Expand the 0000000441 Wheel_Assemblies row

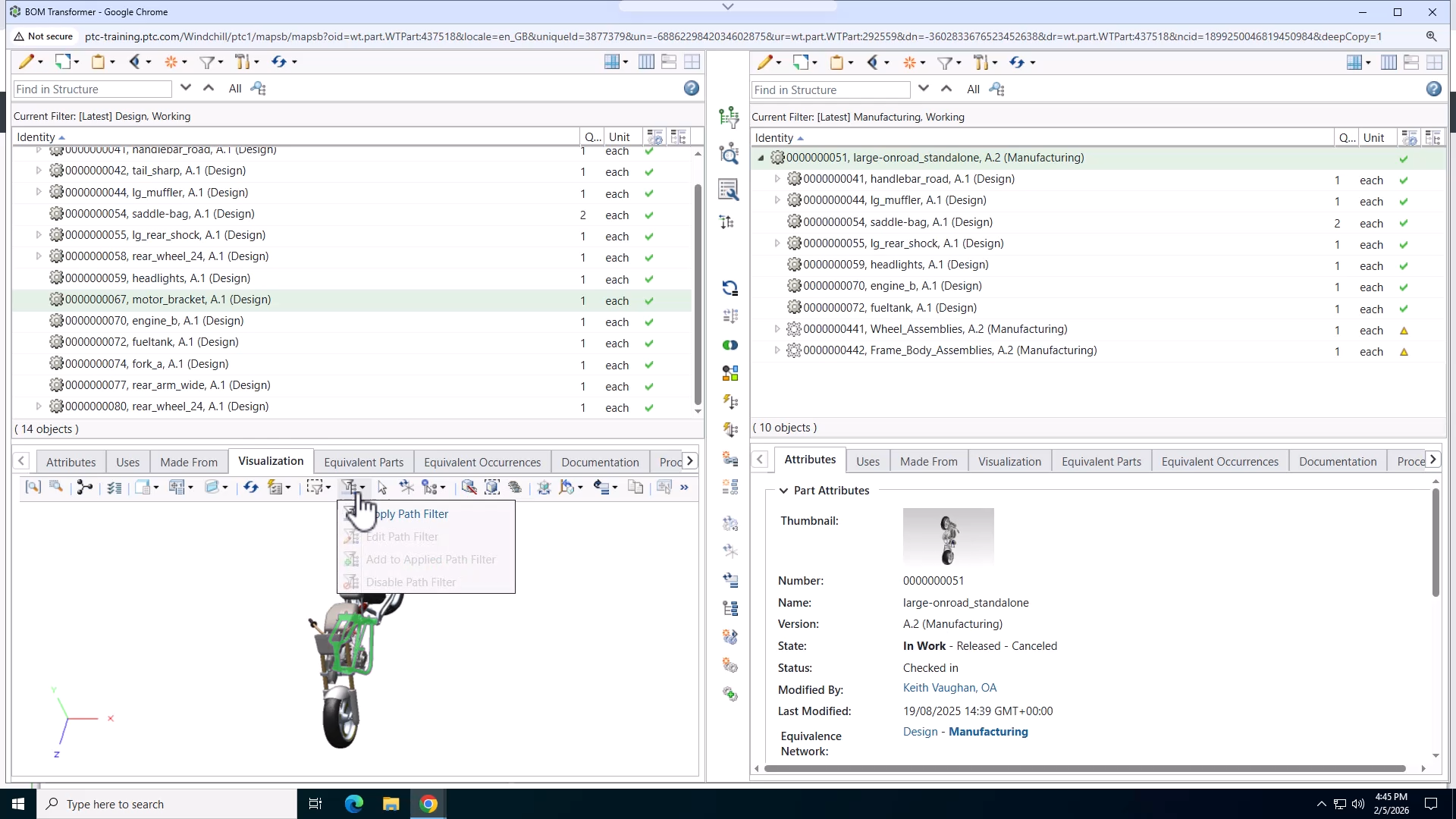point(777,329)
